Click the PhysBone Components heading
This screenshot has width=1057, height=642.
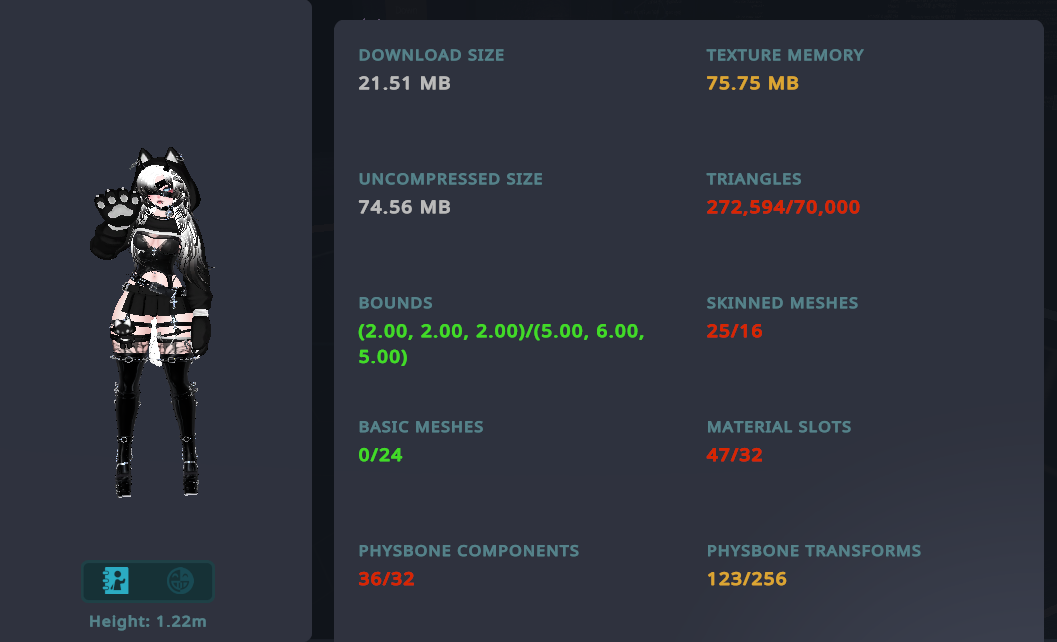[468, 551]
